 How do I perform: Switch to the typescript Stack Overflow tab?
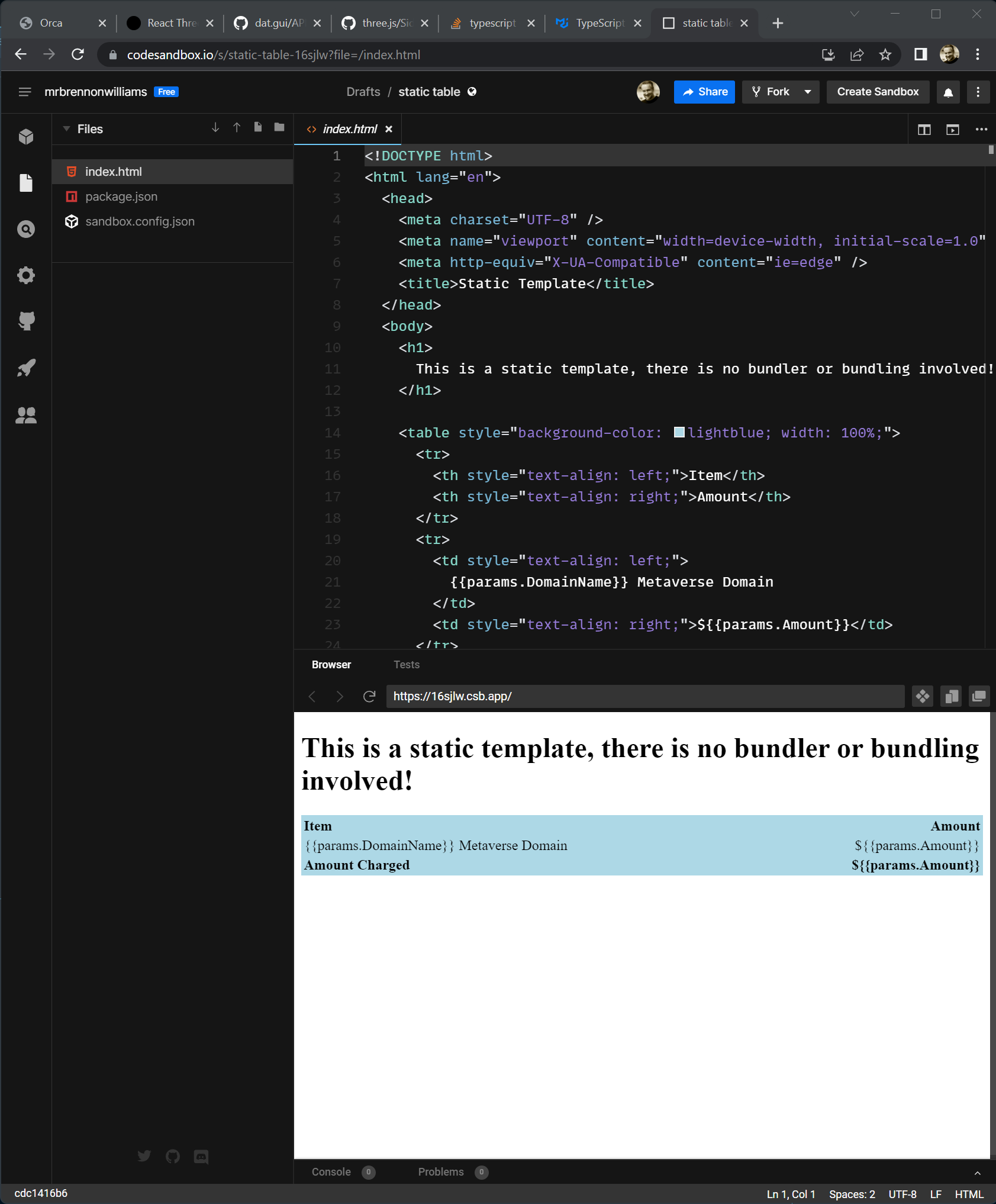point(491,22)
